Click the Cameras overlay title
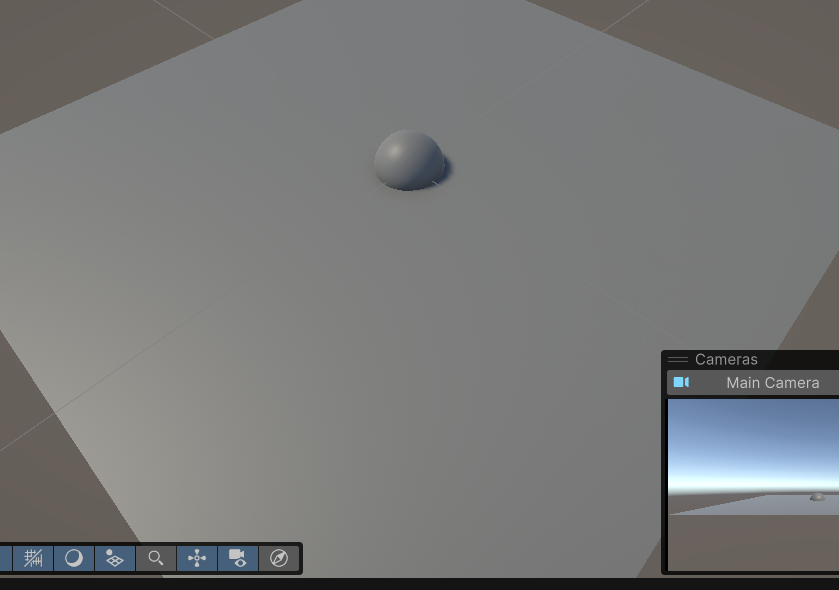 pyautogui.click(x=726, y=360)
